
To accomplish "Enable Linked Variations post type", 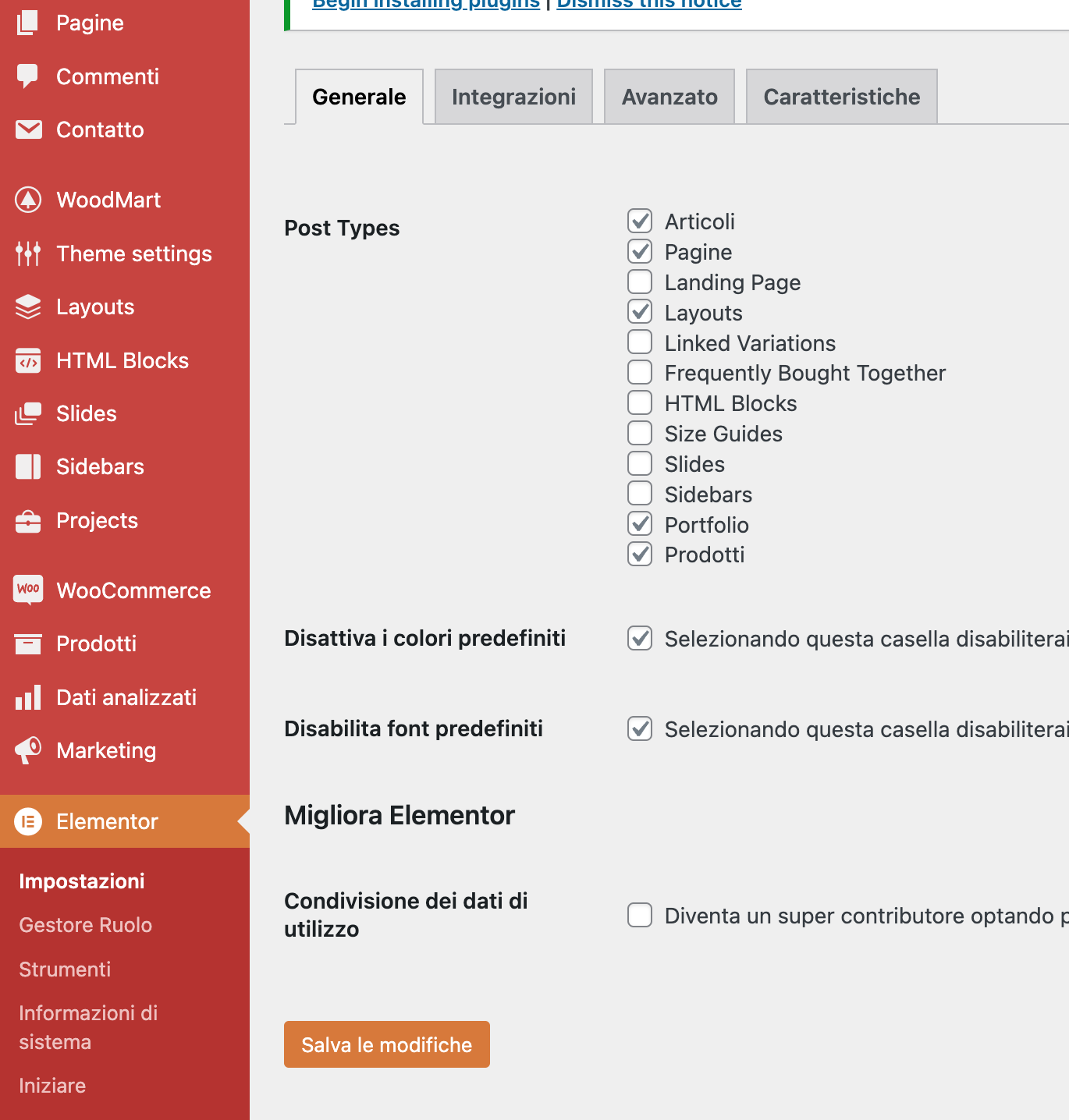I will click(640, 342).
